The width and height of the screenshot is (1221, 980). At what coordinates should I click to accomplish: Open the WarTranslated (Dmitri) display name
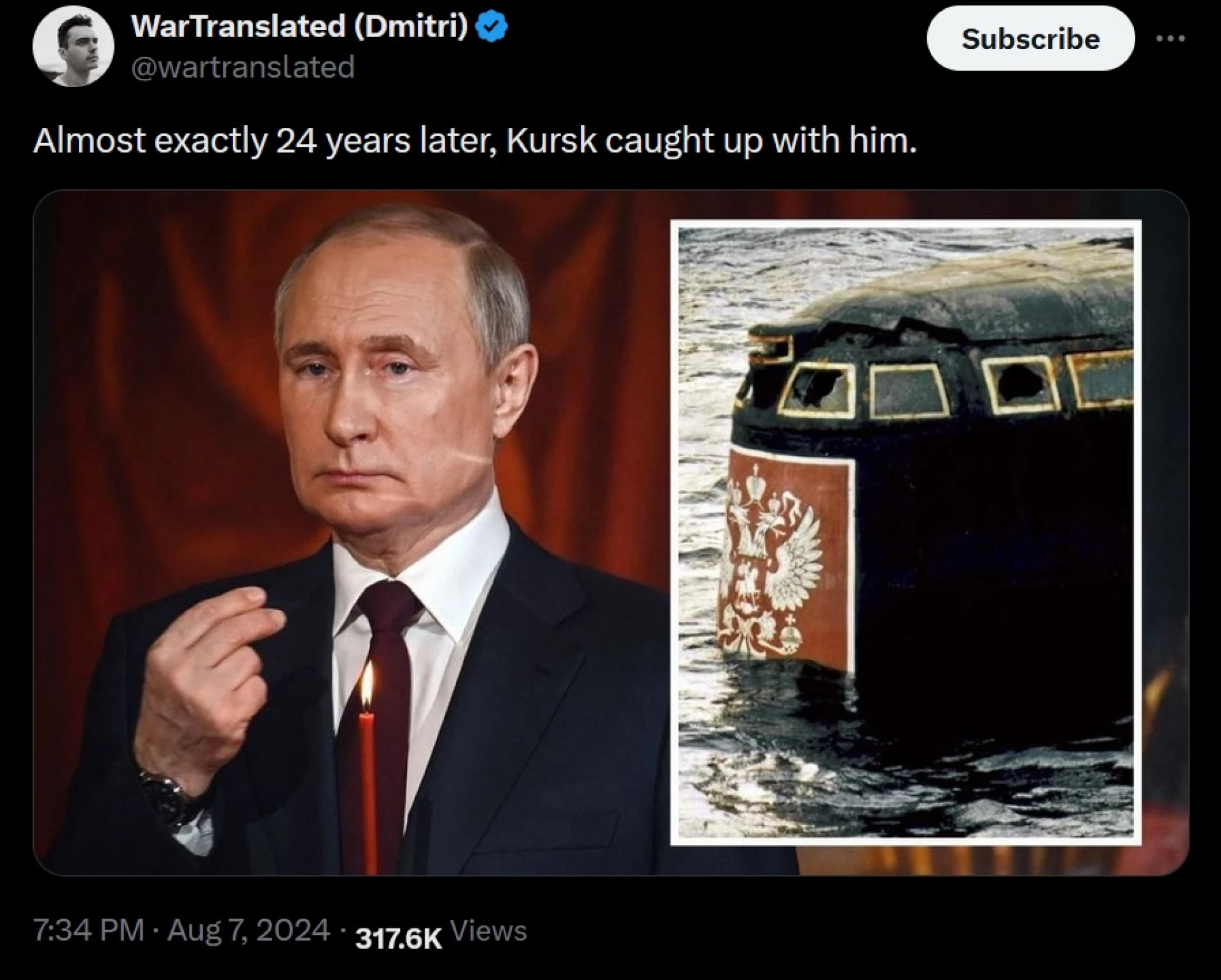[x=300, y=27]
